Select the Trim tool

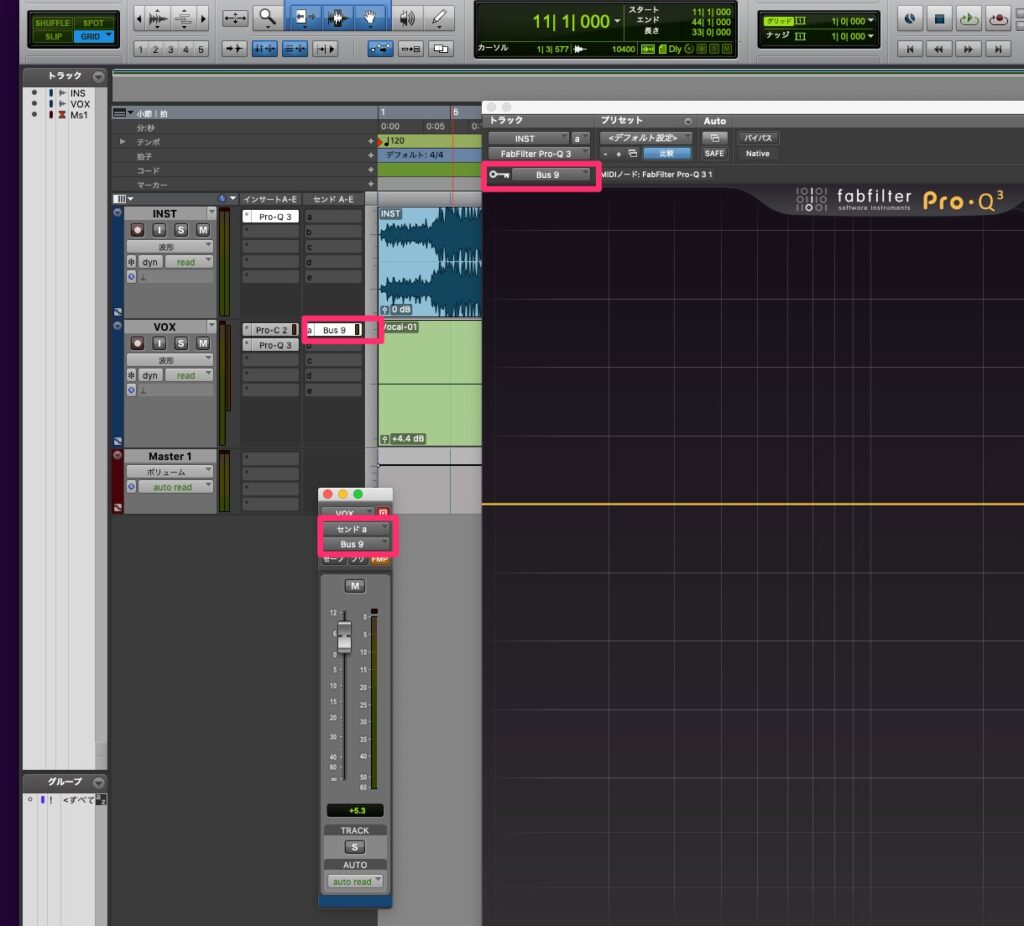pos(305,18)
